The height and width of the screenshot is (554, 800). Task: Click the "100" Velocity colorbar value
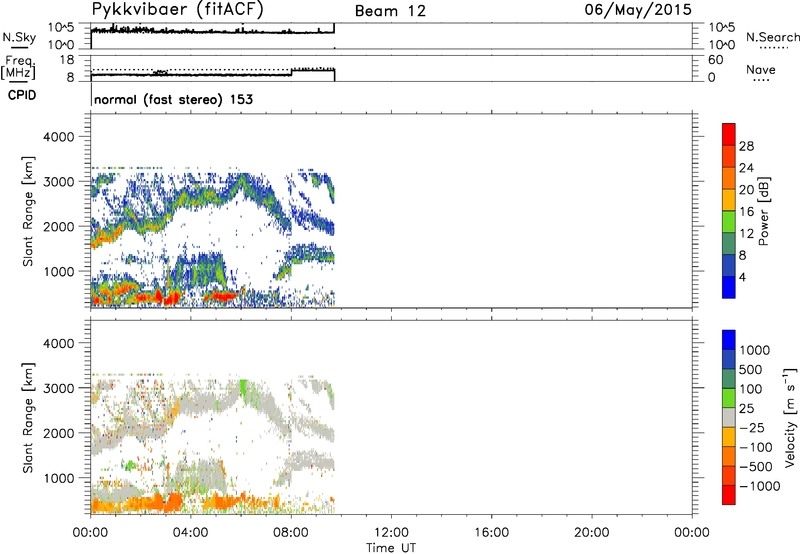click(750, 389)
